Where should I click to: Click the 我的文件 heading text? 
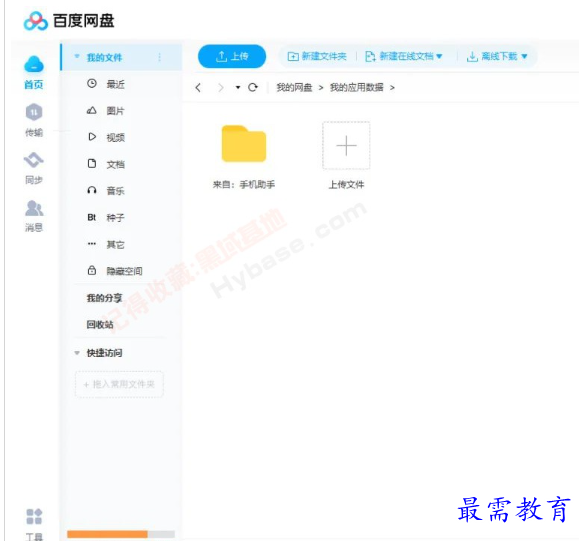tap(104, 57)
